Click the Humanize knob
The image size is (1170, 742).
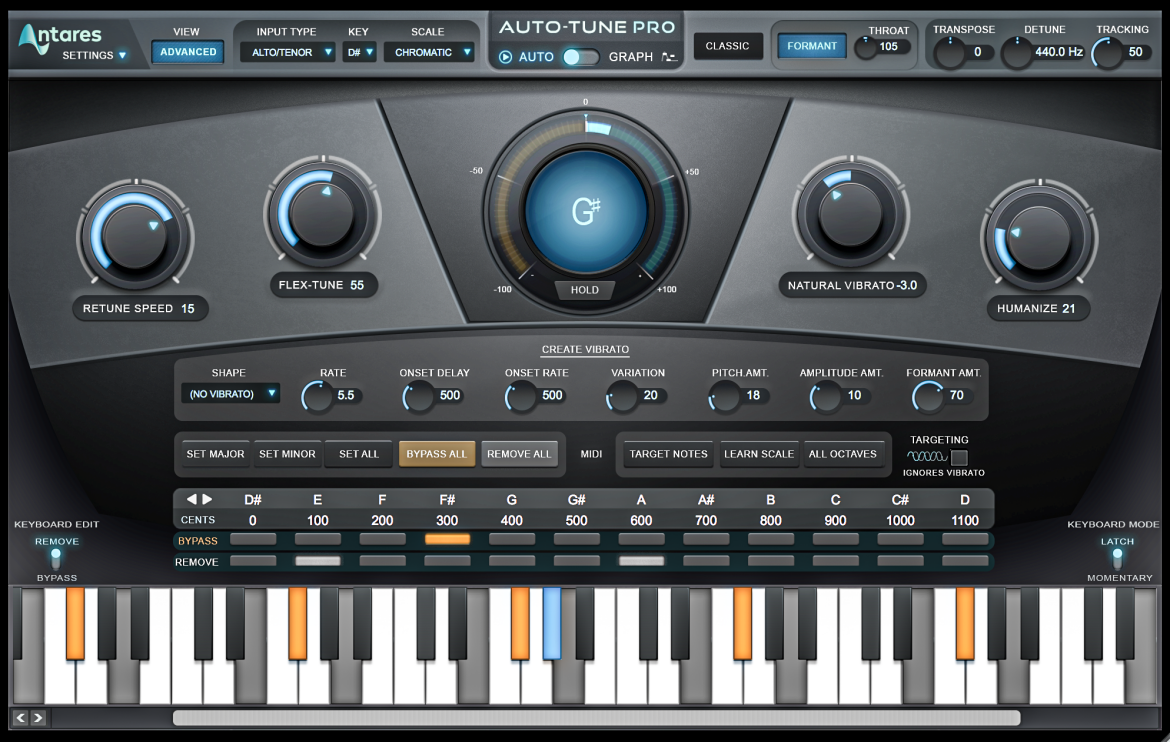tap(1039, 237)
